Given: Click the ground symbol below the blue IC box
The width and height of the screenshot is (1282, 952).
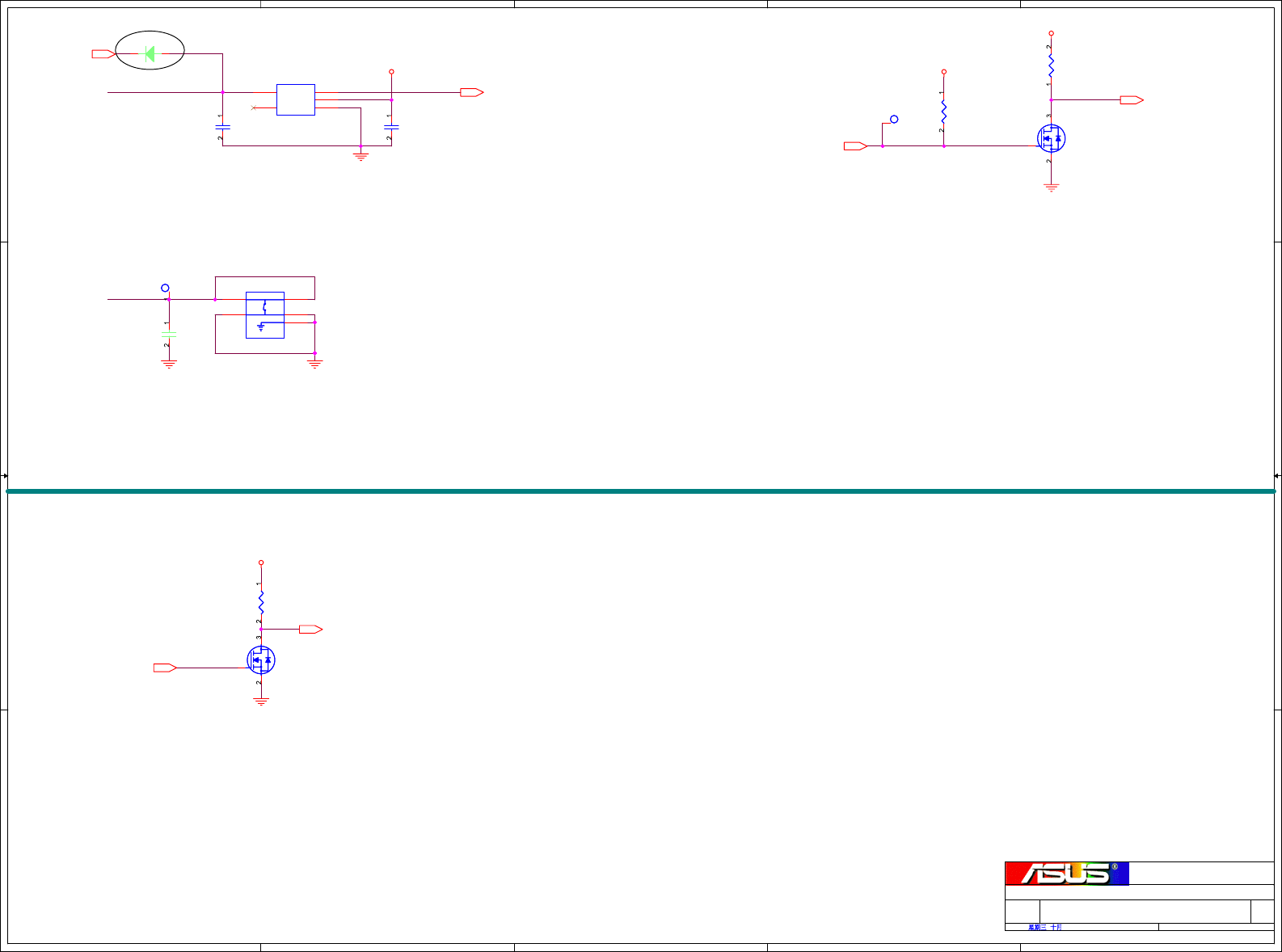Looking at the screenshot, I should (x=361, y=156).
